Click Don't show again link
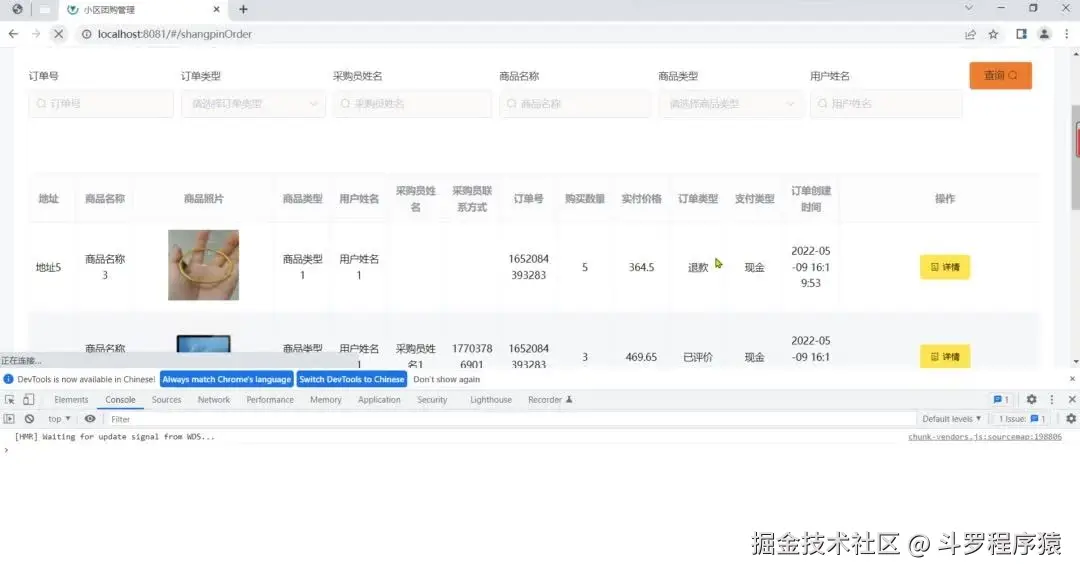The width and height of the screenshot is (1080, 576). click(x=446, y=379)
